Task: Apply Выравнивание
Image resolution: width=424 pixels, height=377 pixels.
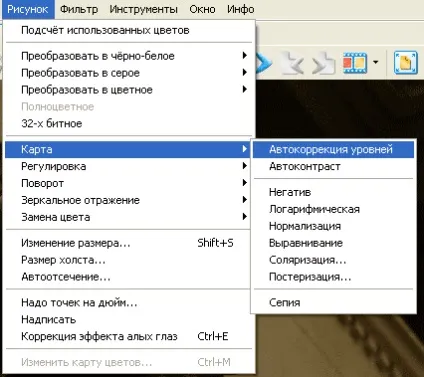Action: pos(333,243)
